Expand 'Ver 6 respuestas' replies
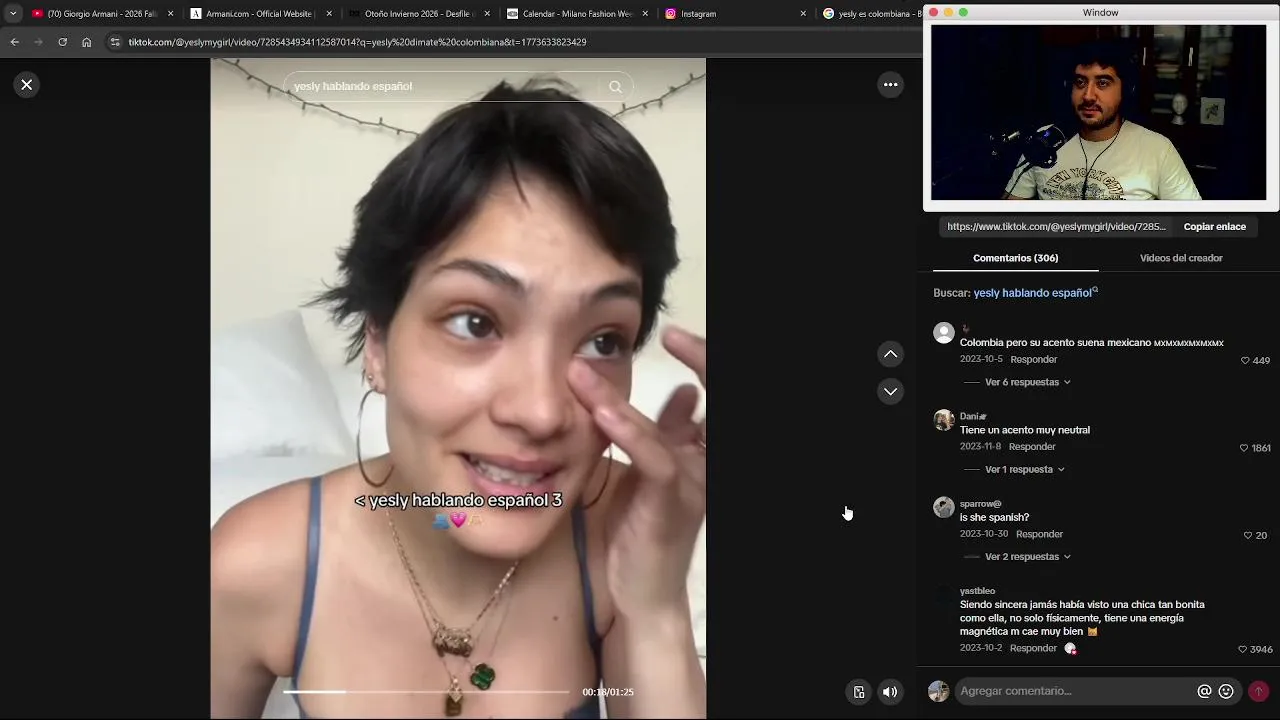 (1027, 382)
